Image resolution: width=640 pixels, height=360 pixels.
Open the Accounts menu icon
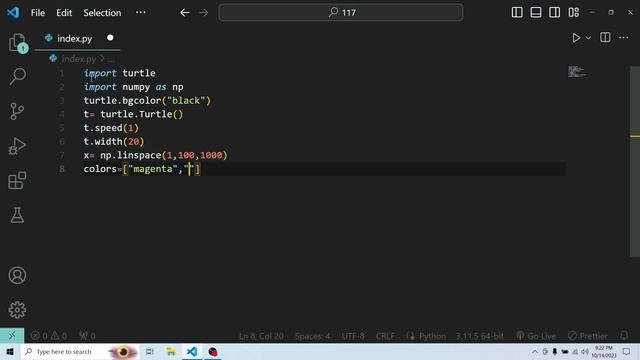click(x=17, y=276)
